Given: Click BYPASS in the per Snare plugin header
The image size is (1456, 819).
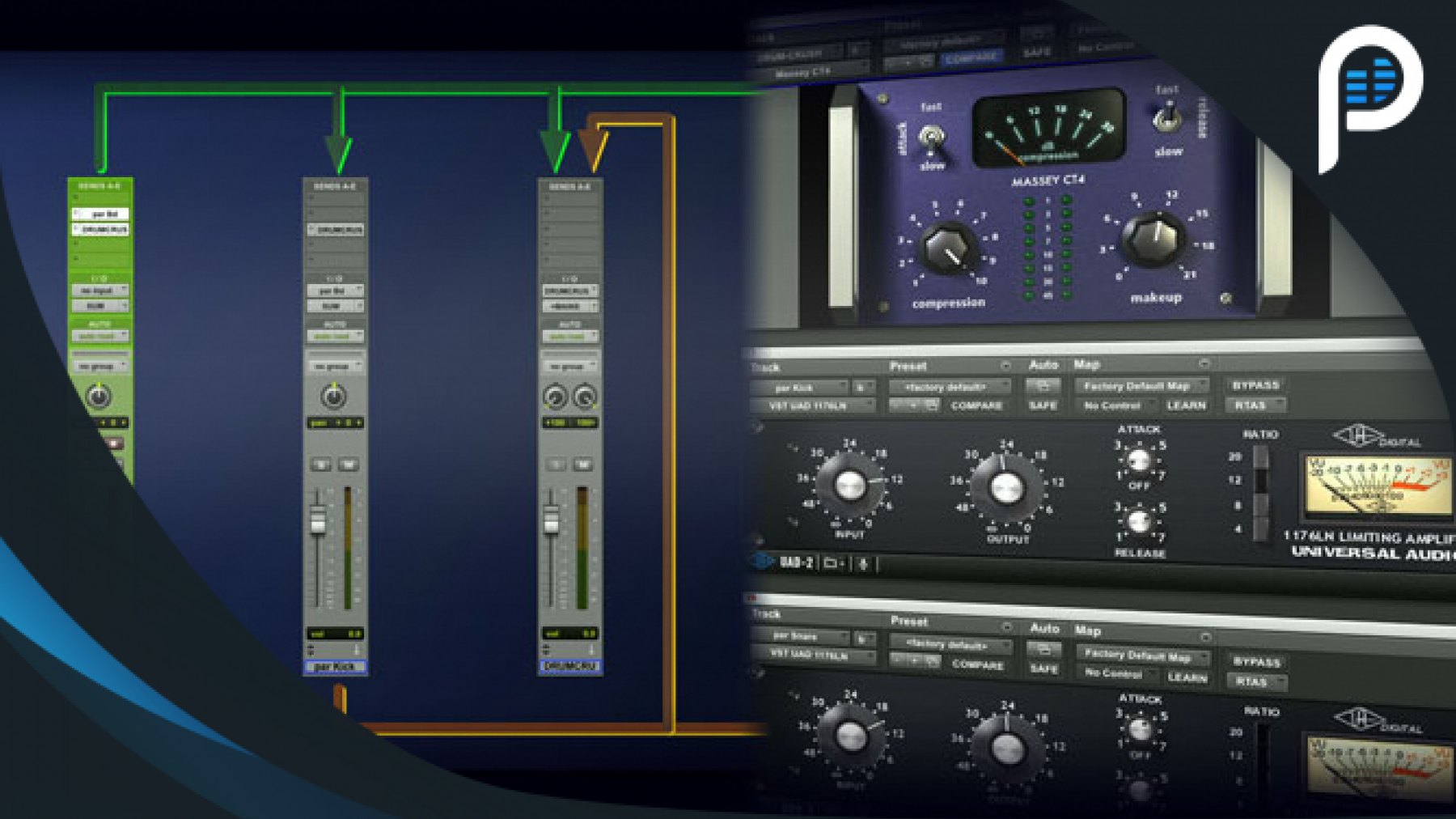Looking at the screenshot, I should 1256,661.
